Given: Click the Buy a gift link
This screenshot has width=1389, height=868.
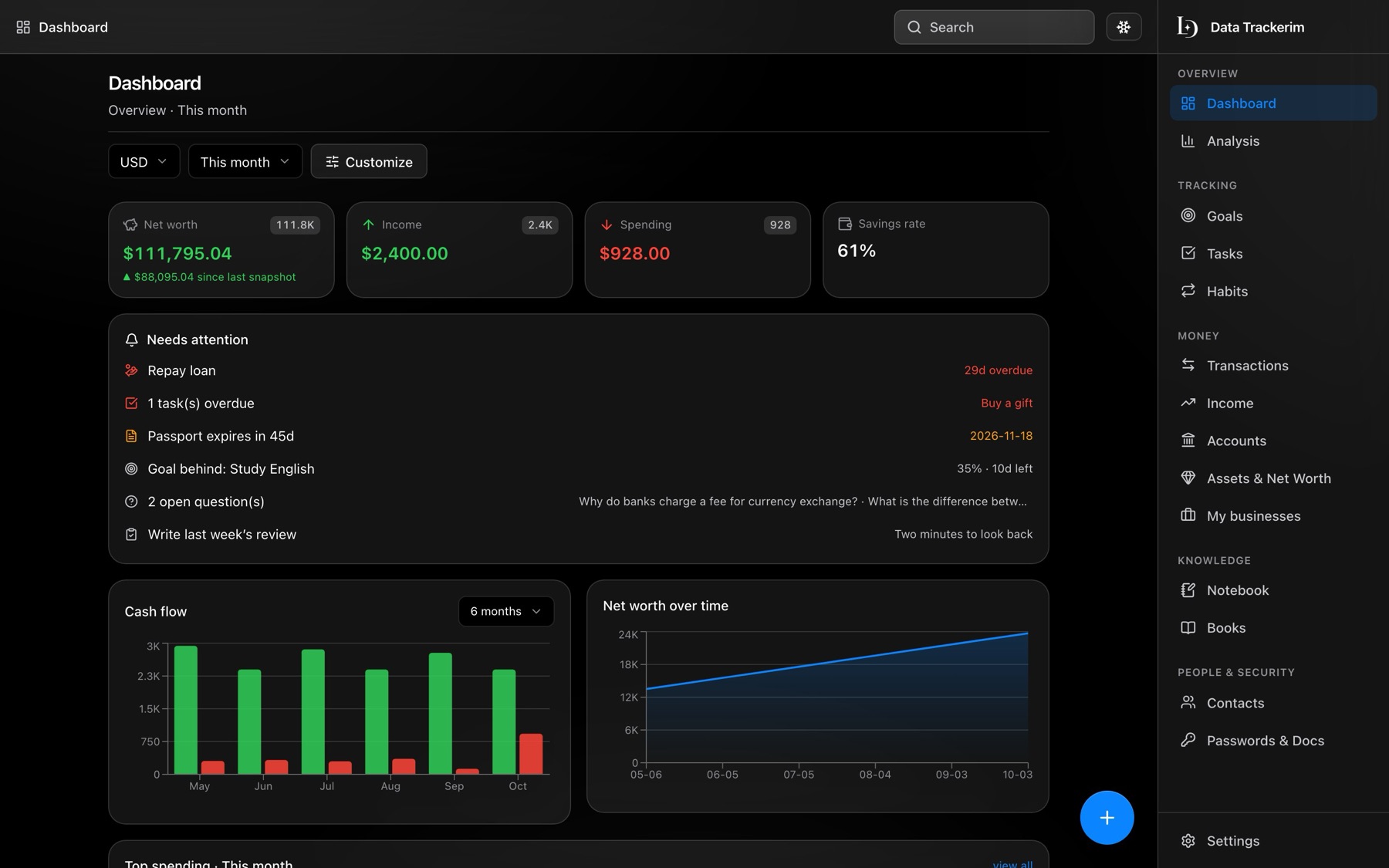Looking at the screenshot, I should [1006, 403].
